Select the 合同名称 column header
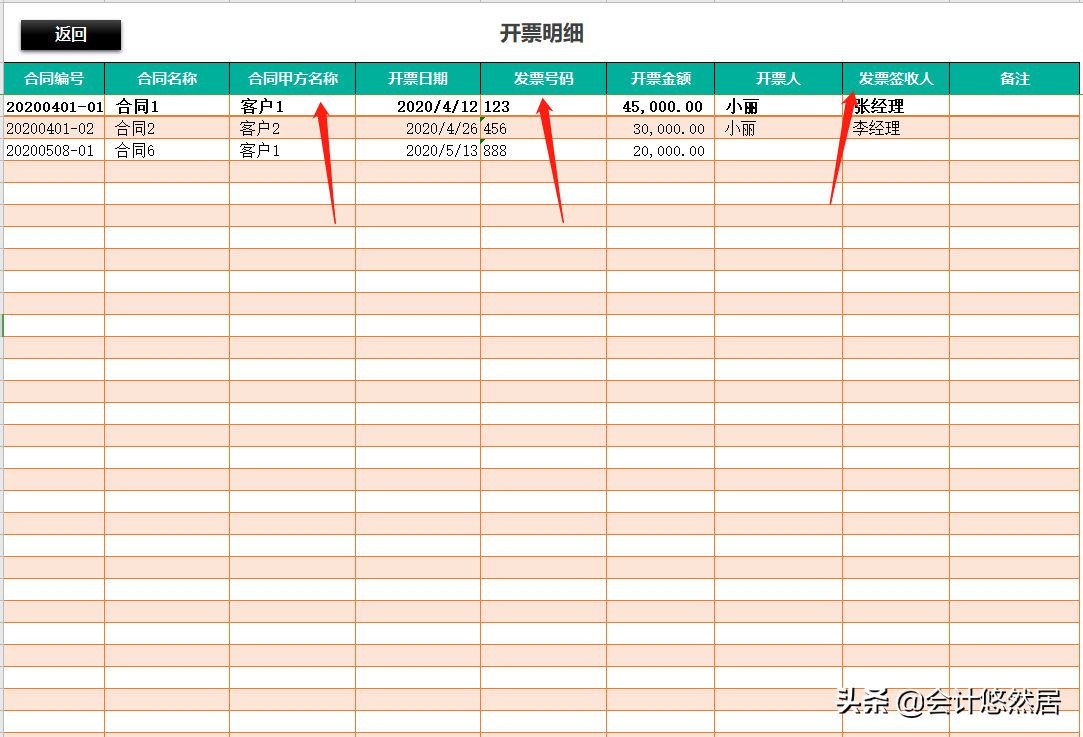 [x=166, y=78]
